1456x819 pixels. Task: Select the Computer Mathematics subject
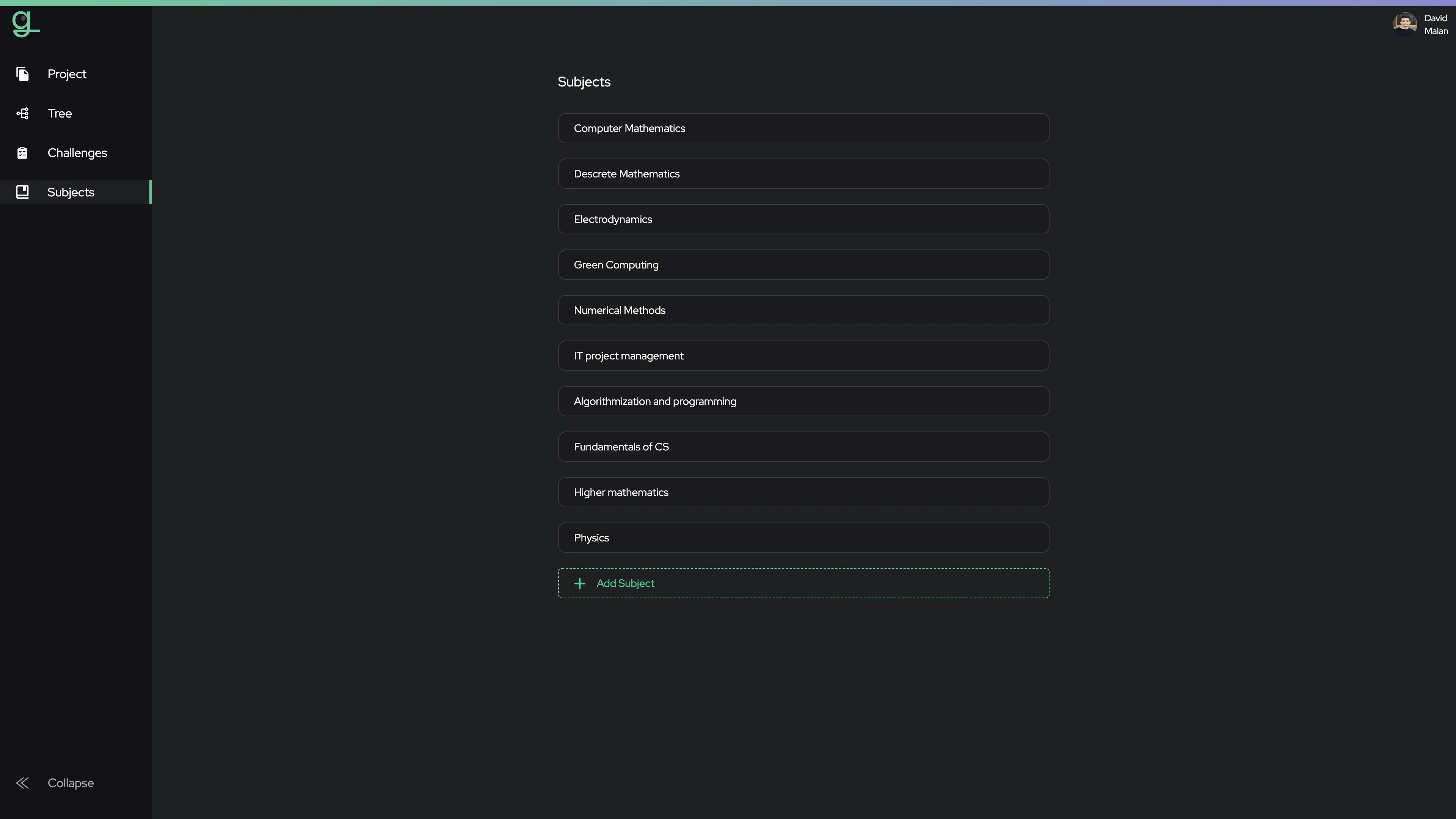tap(803, 128)
